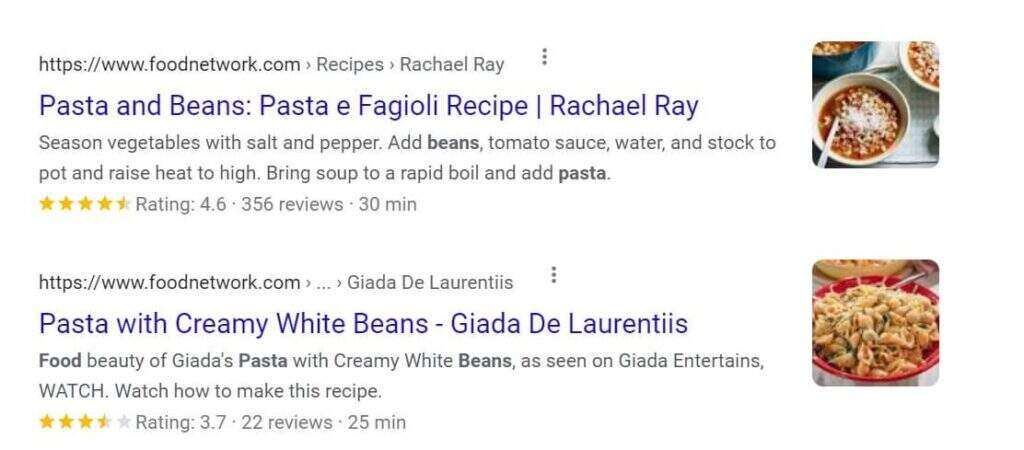Click the foodnetwork.com URL above the Rachael Ray recipe
Viewport: 1024px width, 450px height.
[x=169, y=65]
